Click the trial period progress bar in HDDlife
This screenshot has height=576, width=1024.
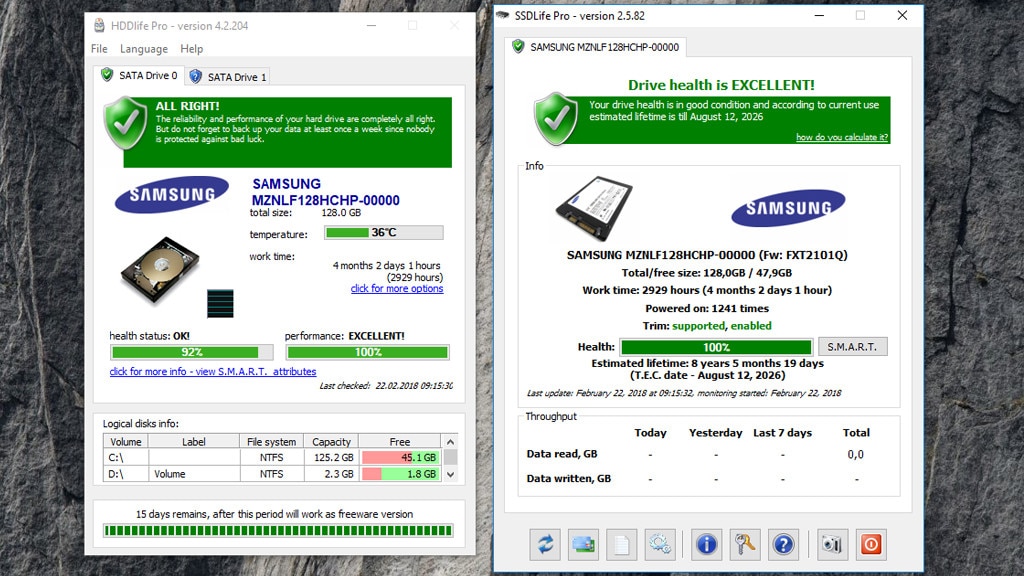278,530
